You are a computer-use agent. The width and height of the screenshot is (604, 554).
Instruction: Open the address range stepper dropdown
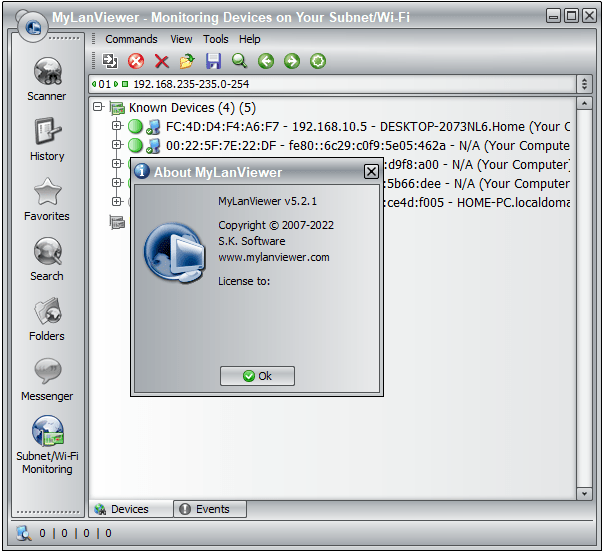(584, 84)
